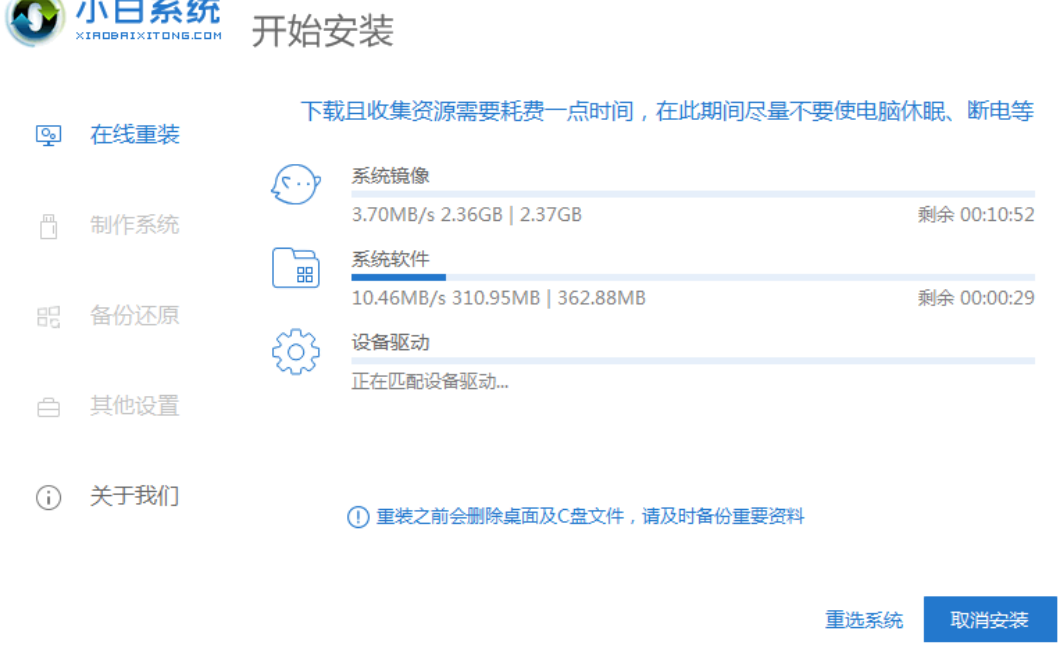This screenshot has height=659, width=1062.
Task: Click the 制作系统 USB drive icon
Action: [x=48, y=226]
